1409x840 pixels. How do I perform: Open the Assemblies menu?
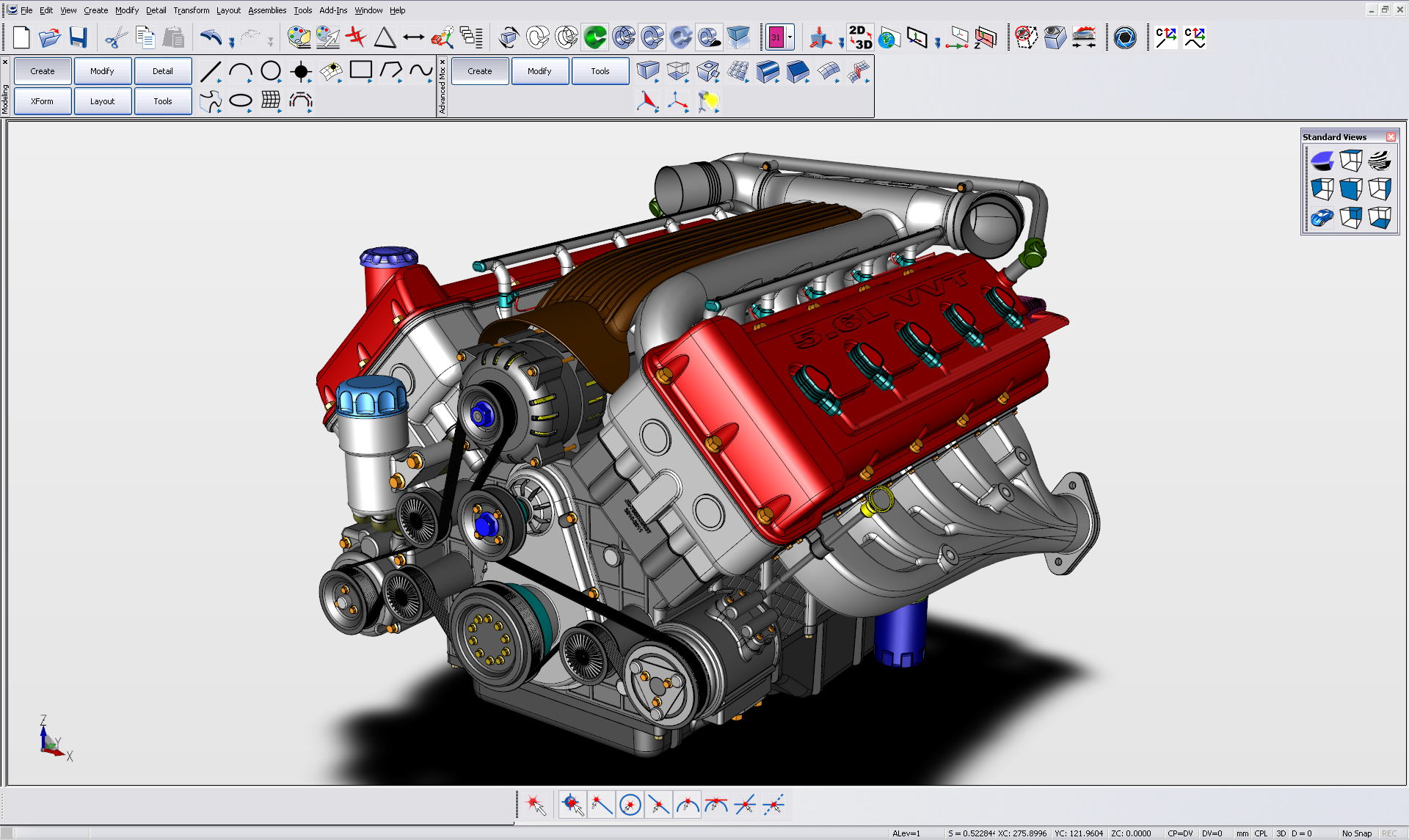(267, 10)
